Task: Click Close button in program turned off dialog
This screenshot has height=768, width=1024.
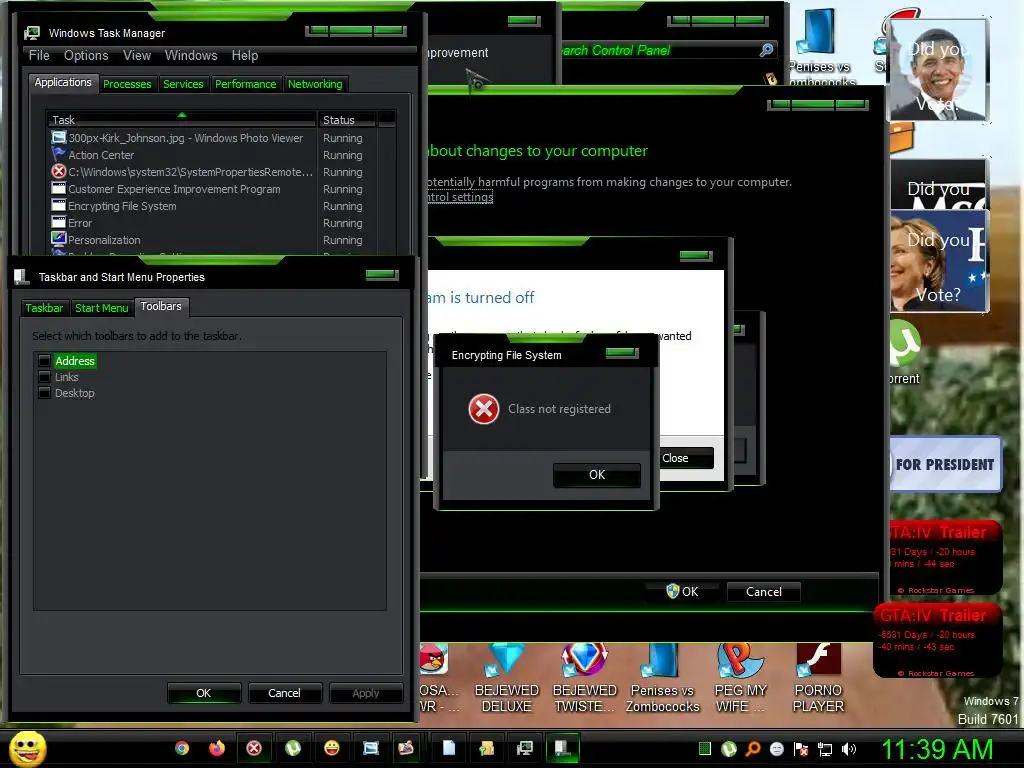Action: (686, 458)
